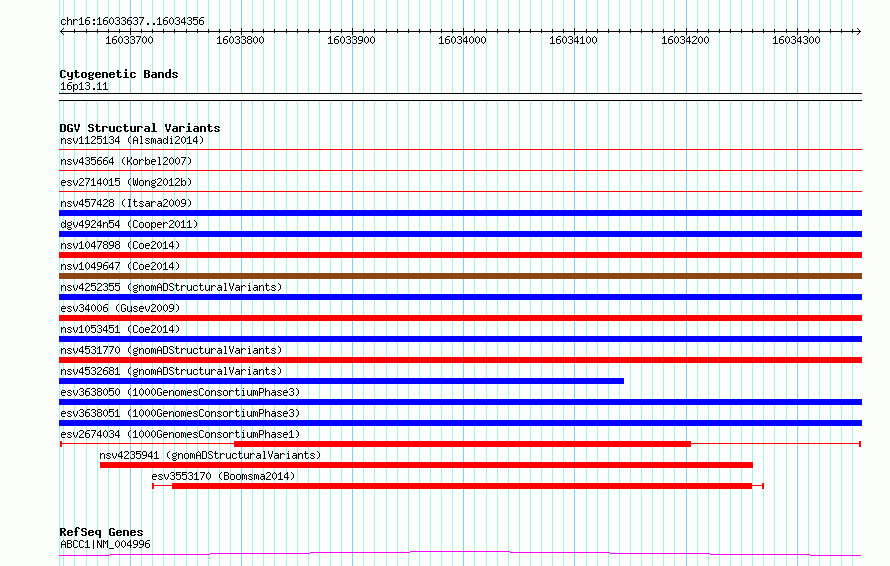Click the blue bar under nsv4252355
Image resolution: width=890 pixels, height=566 pixels.
pos(460,297)
